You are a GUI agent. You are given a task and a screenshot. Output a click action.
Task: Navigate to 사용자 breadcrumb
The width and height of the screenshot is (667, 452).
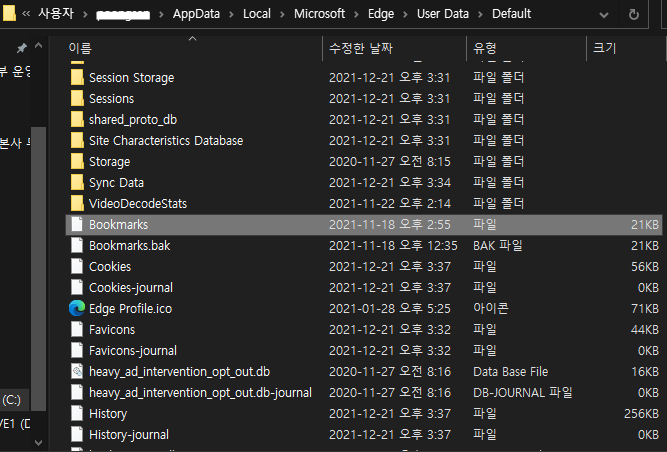[x=56, y=14]
